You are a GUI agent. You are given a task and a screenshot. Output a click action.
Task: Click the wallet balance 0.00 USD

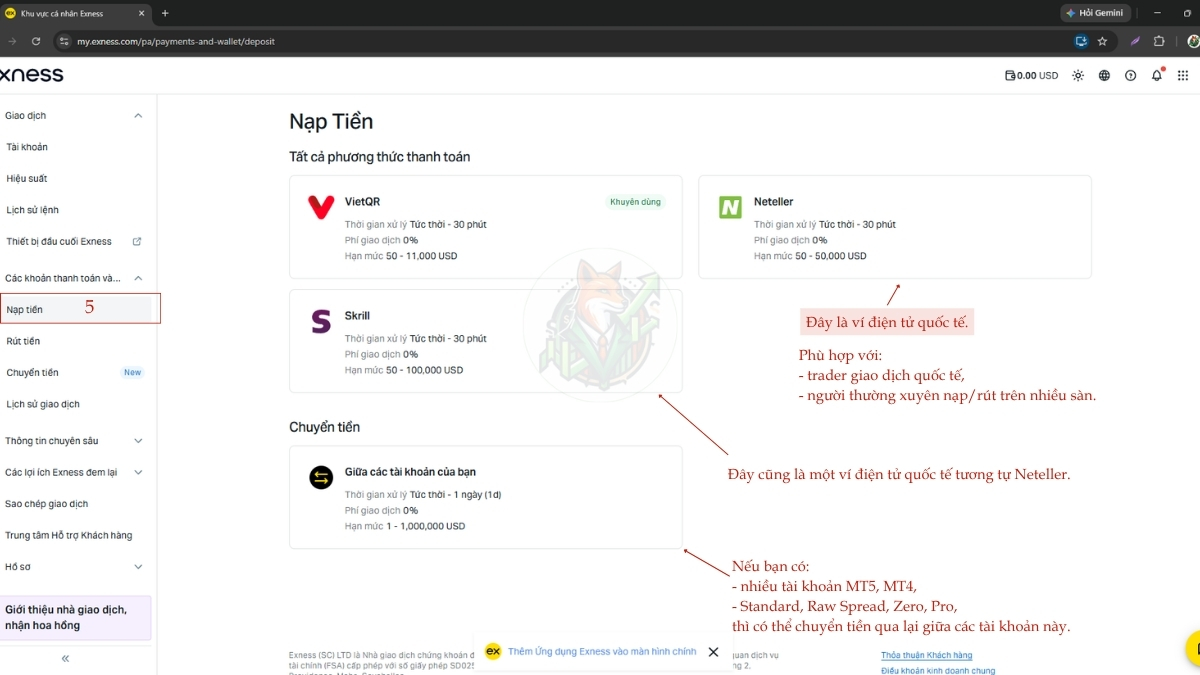pyautogui.click(x=1031, y=75)
